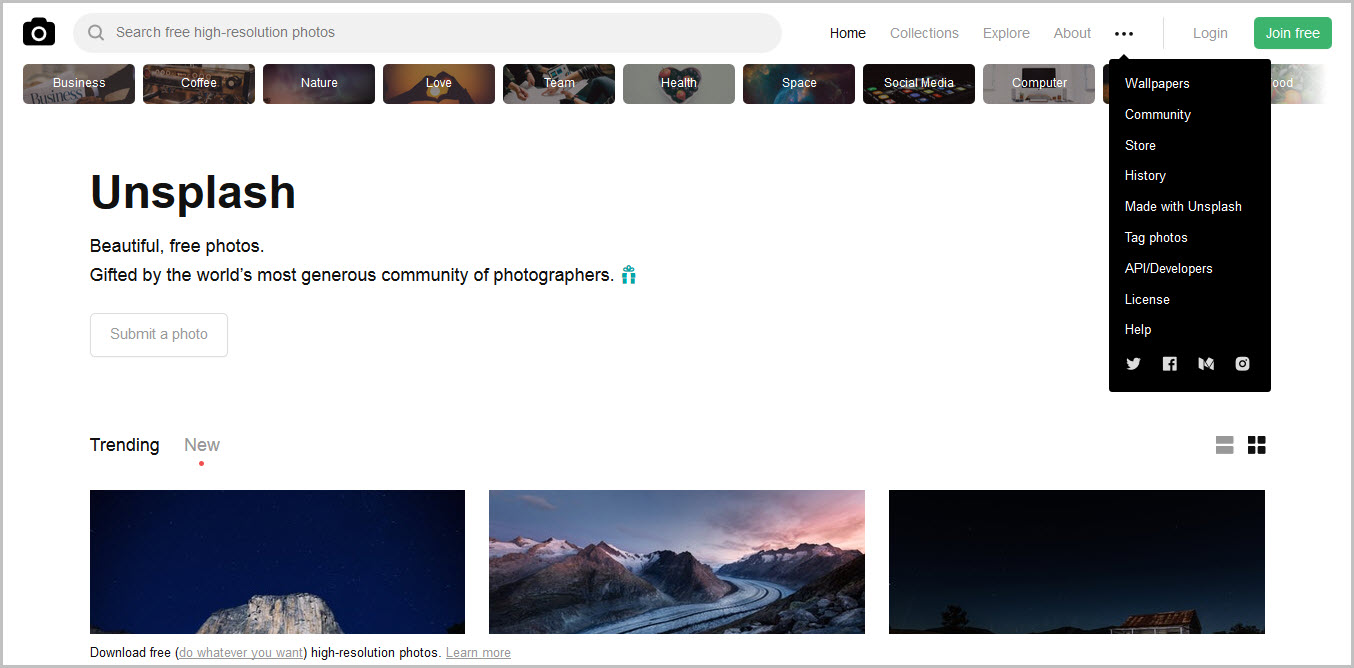Screen dimensions: 1354x668
Task: Open Unsplash Medium blog icon
Action: 1206,364
